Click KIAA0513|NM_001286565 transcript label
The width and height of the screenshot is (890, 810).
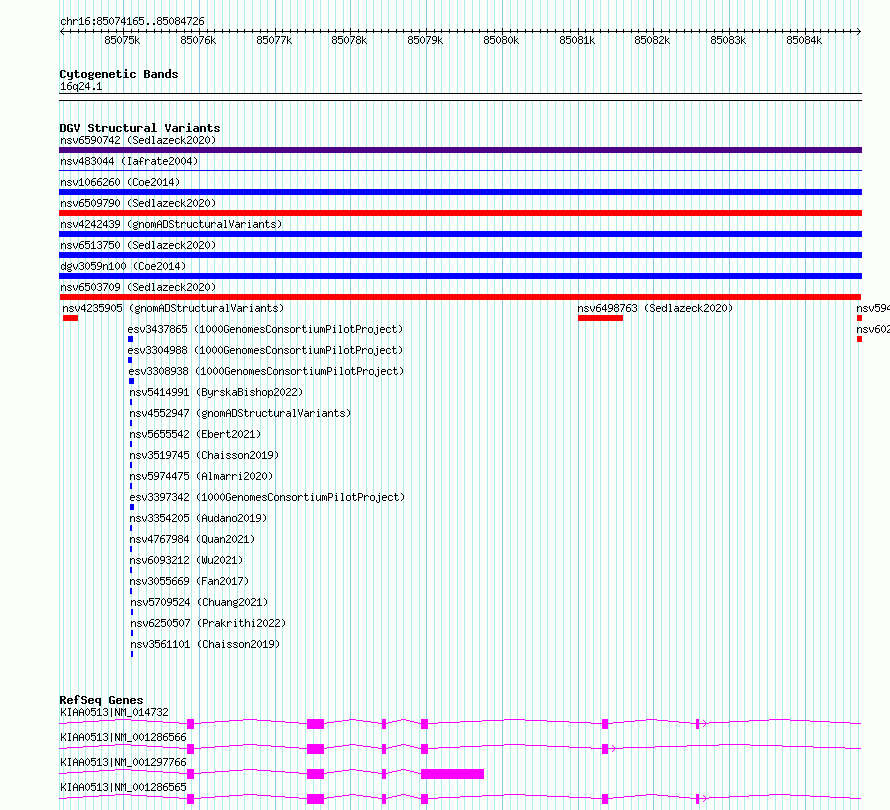pyautogui.click(x=123, y=787)
